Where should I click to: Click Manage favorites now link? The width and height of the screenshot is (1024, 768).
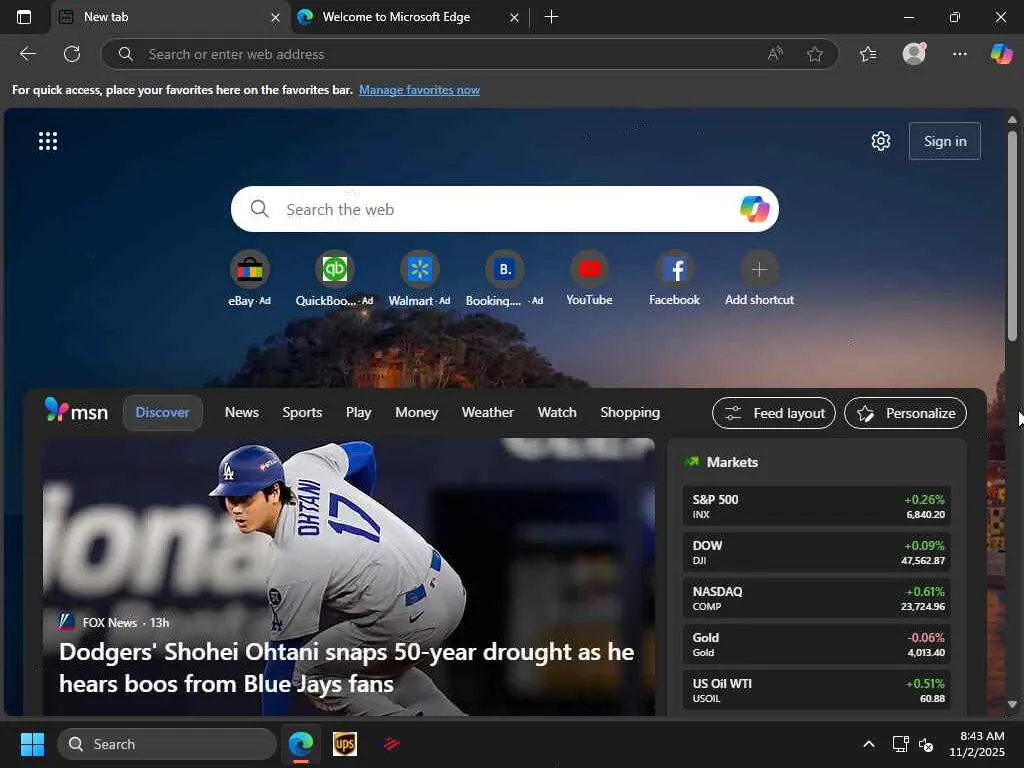[x=419, y=90]
